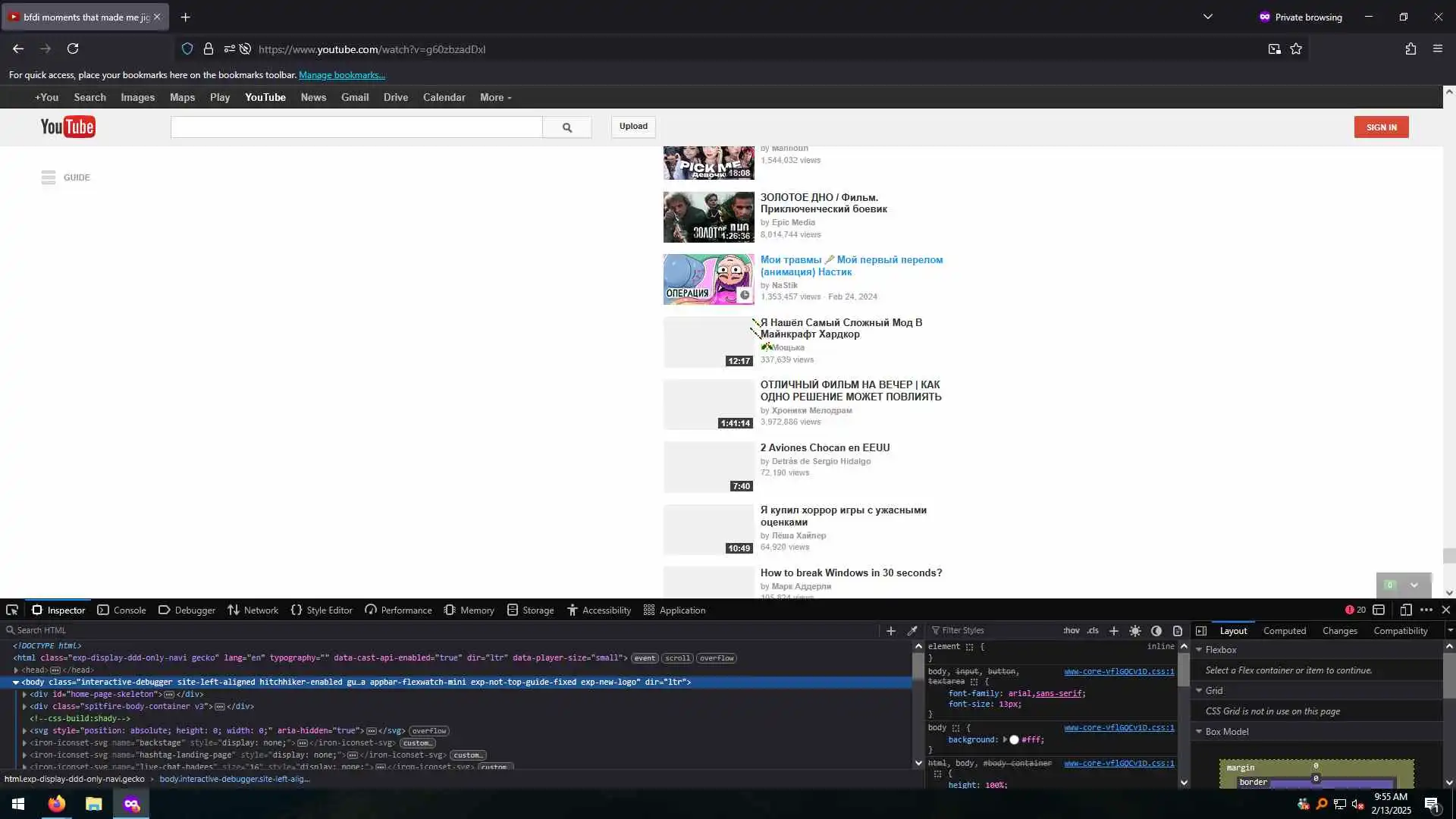Open the More dropdown in Google bar
1456x819 pixels.
pyautogui.click(x=495, y=97)
